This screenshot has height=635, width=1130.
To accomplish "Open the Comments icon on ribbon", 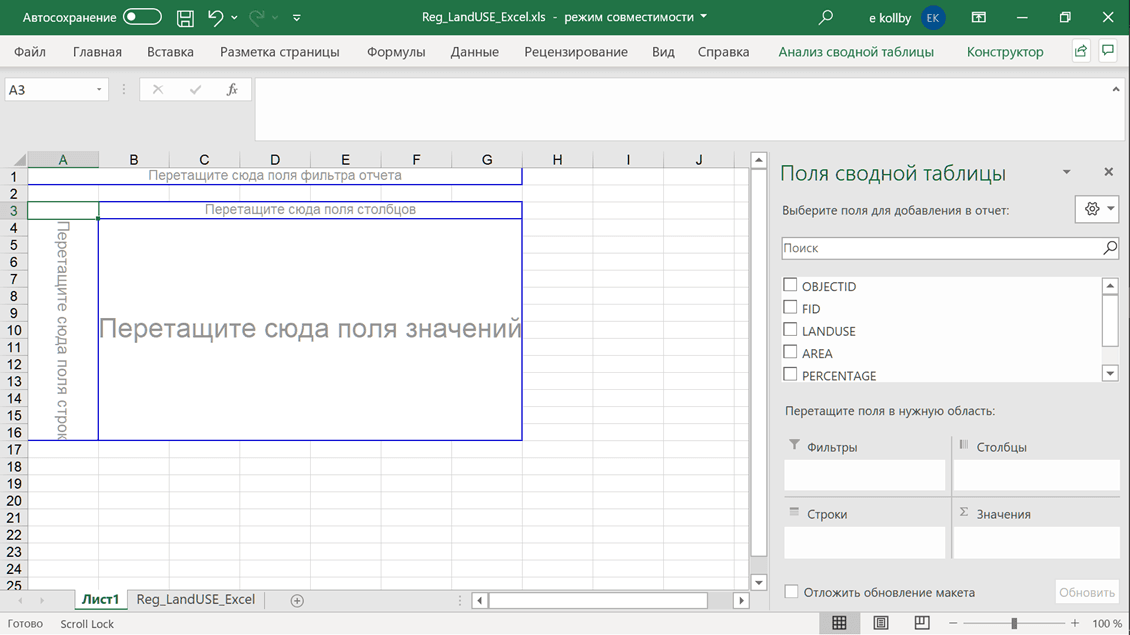I will [1108, 51].
